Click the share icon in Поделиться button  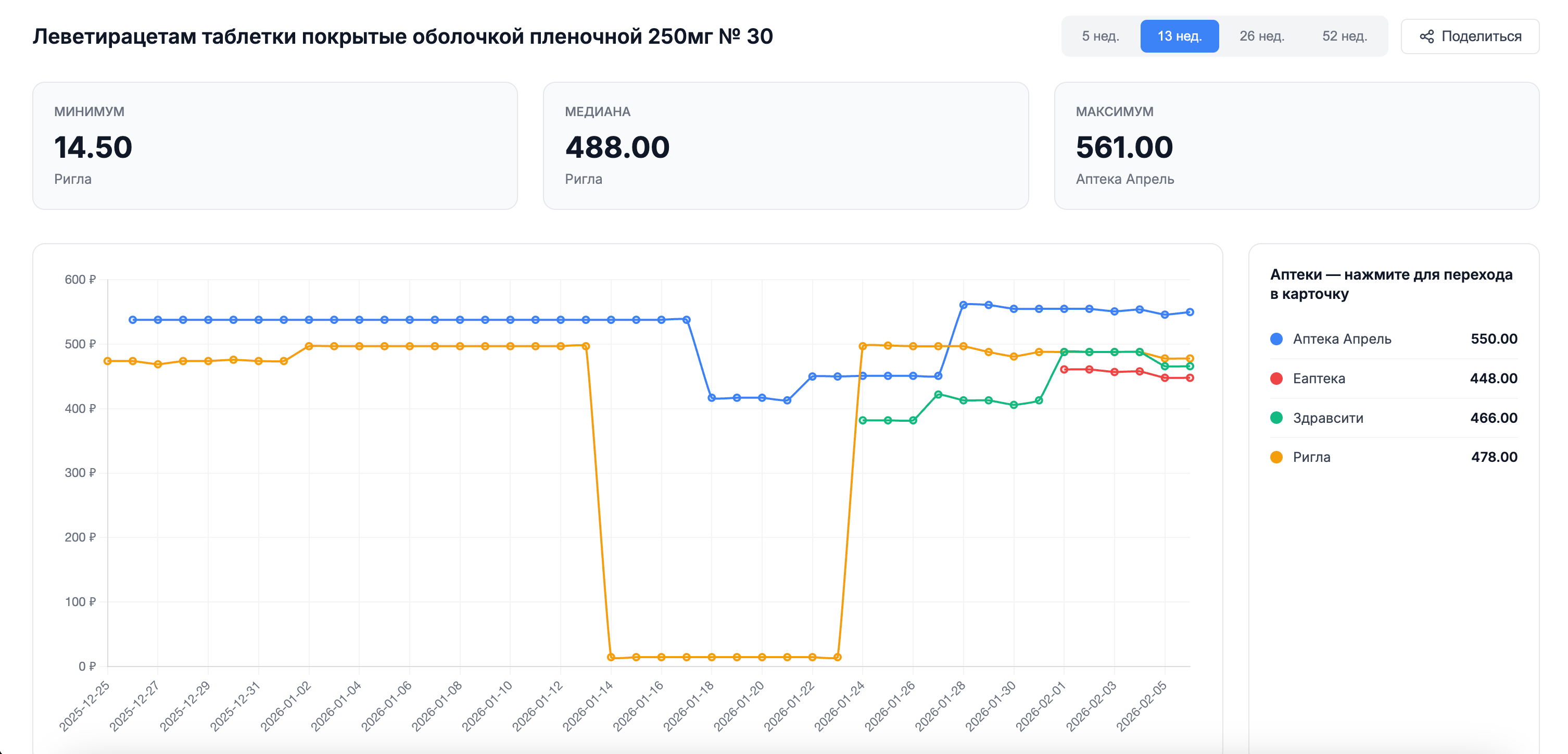click(x=1426, y=36)
